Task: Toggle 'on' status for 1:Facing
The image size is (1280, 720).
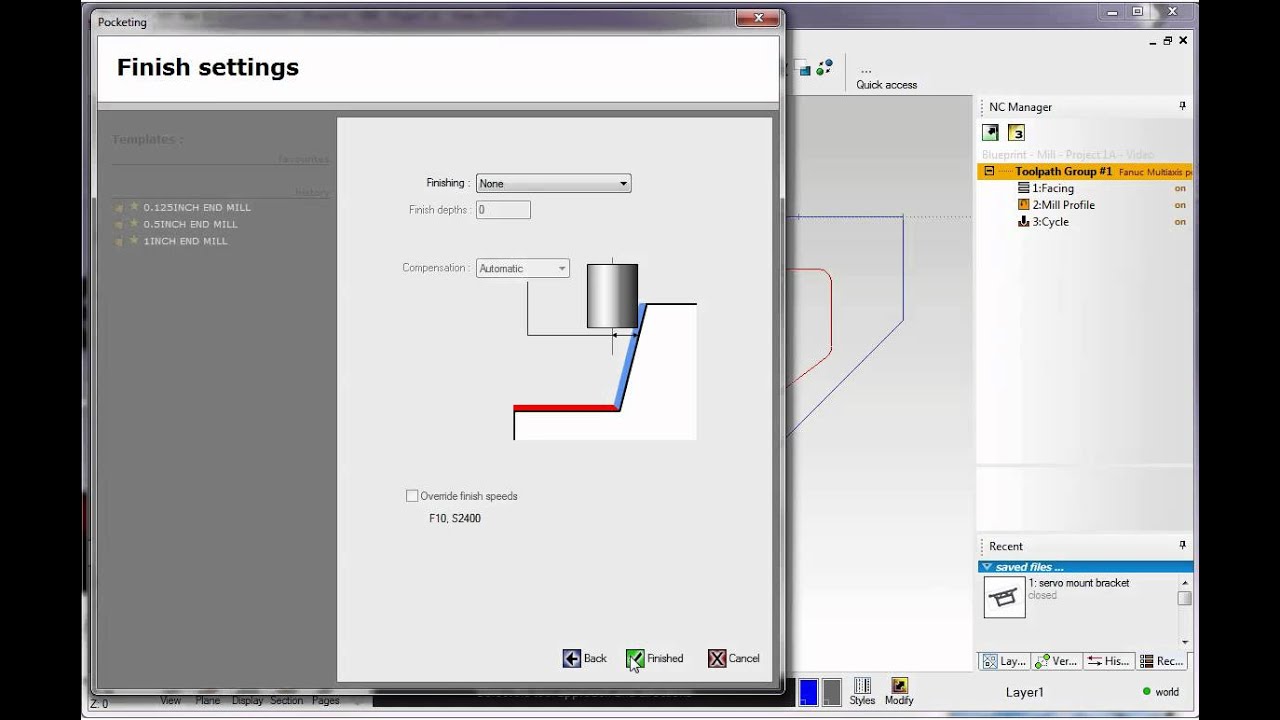Action: pos(1180,188)
